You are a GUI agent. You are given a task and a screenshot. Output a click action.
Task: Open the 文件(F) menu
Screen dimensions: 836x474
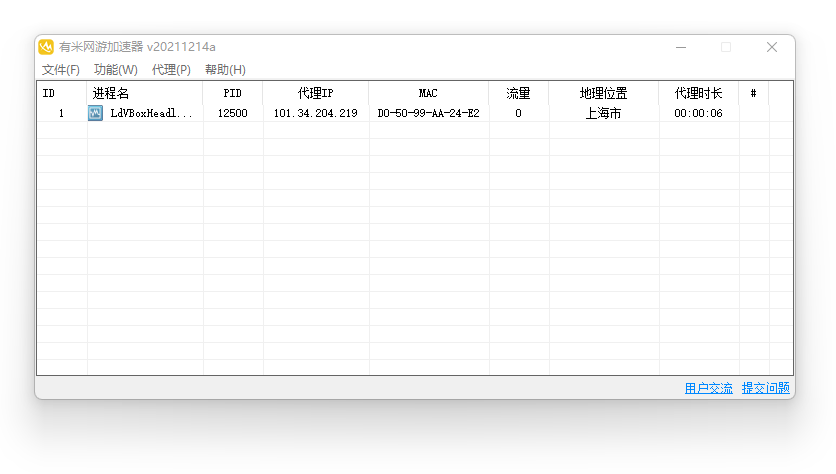[x=61, y=70]
